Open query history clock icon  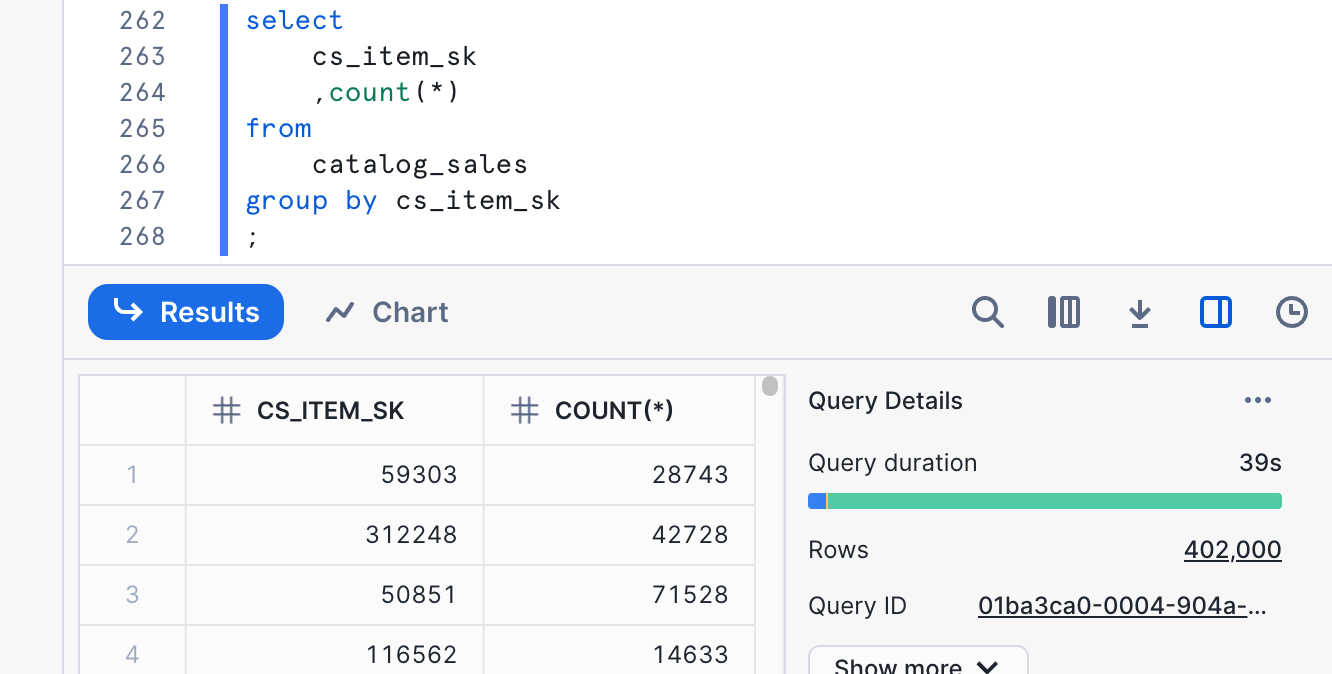coord(1291,313)
